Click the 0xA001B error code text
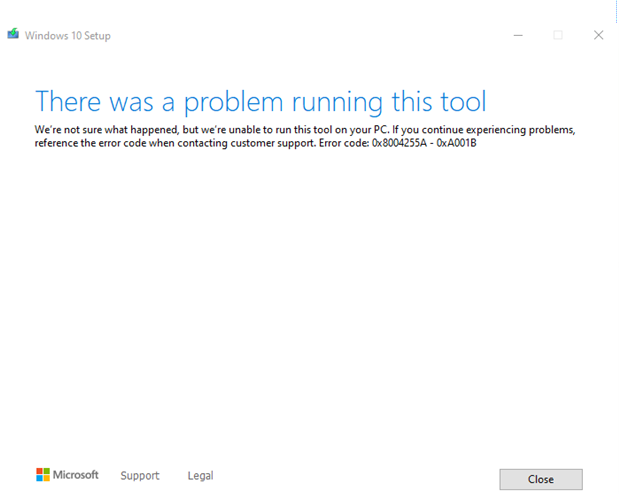Screen dimensions: 620x494 [456, 143]
